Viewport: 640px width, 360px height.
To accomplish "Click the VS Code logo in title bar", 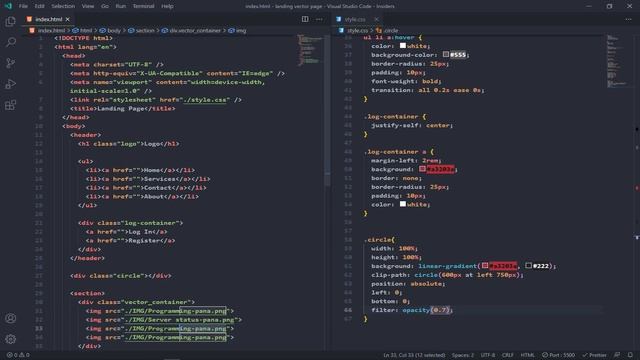I will point(8,6).
